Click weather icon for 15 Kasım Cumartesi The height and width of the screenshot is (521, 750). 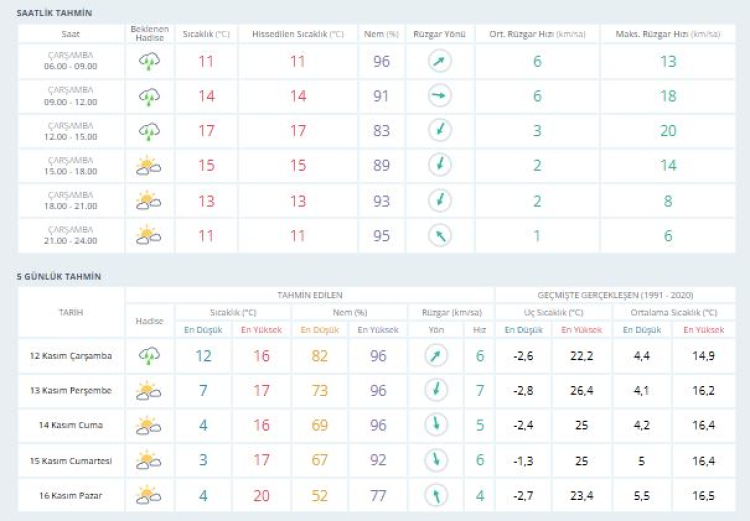149,461
